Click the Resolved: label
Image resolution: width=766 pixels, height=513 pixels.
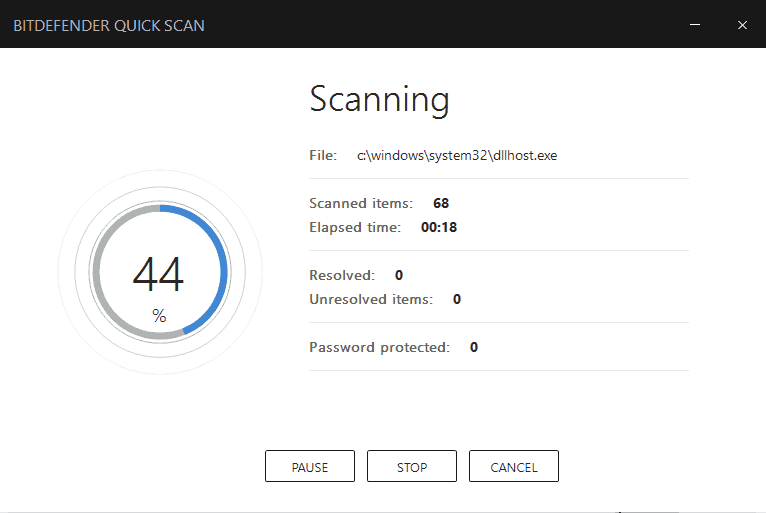click(x=342, y=275)
